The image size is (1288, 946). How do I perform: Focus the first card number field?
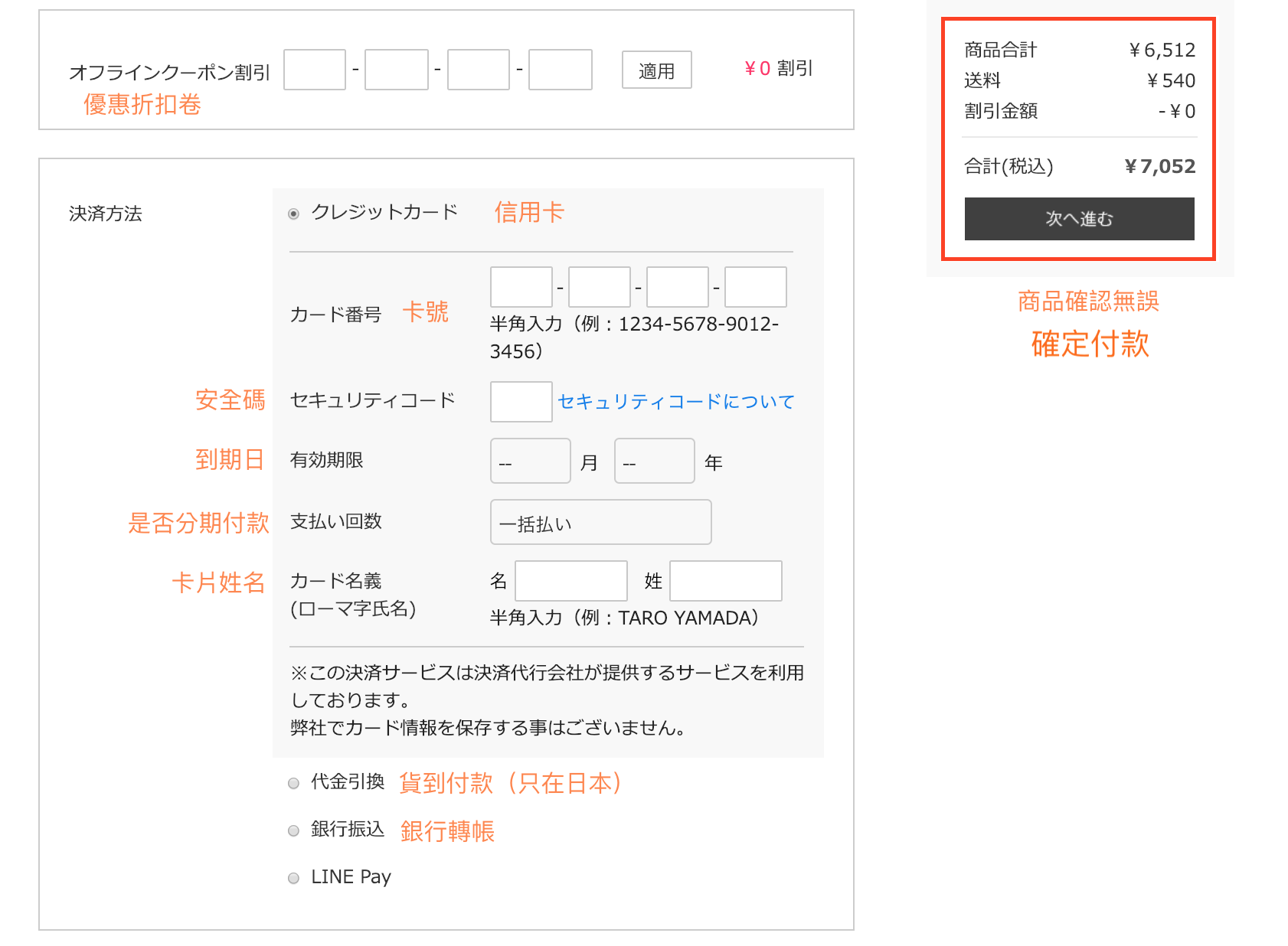tap(521, 287)
